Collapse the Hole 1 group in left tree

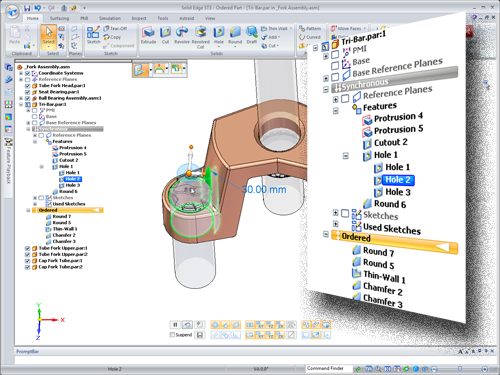[x=42, y=167]
